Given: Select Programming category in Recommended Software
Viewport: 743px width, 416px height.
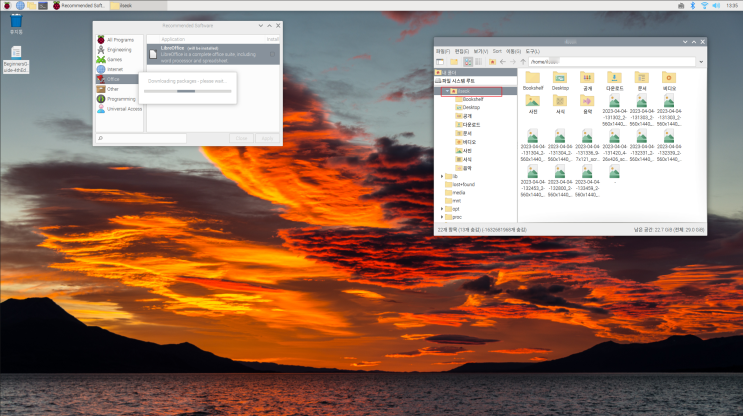Looking at the screenshot, I should click(119, 99).
